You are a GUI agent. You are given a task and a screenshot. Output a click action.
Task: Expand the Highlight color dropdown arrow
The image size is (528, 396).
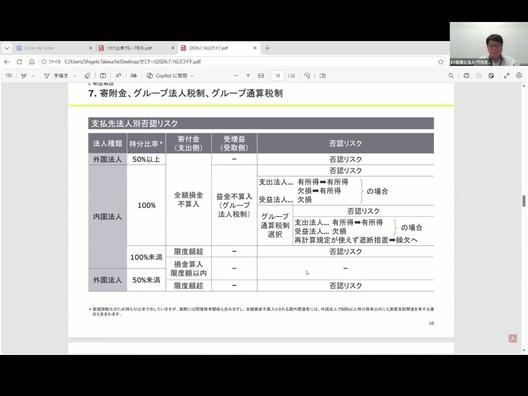[33, 76]
